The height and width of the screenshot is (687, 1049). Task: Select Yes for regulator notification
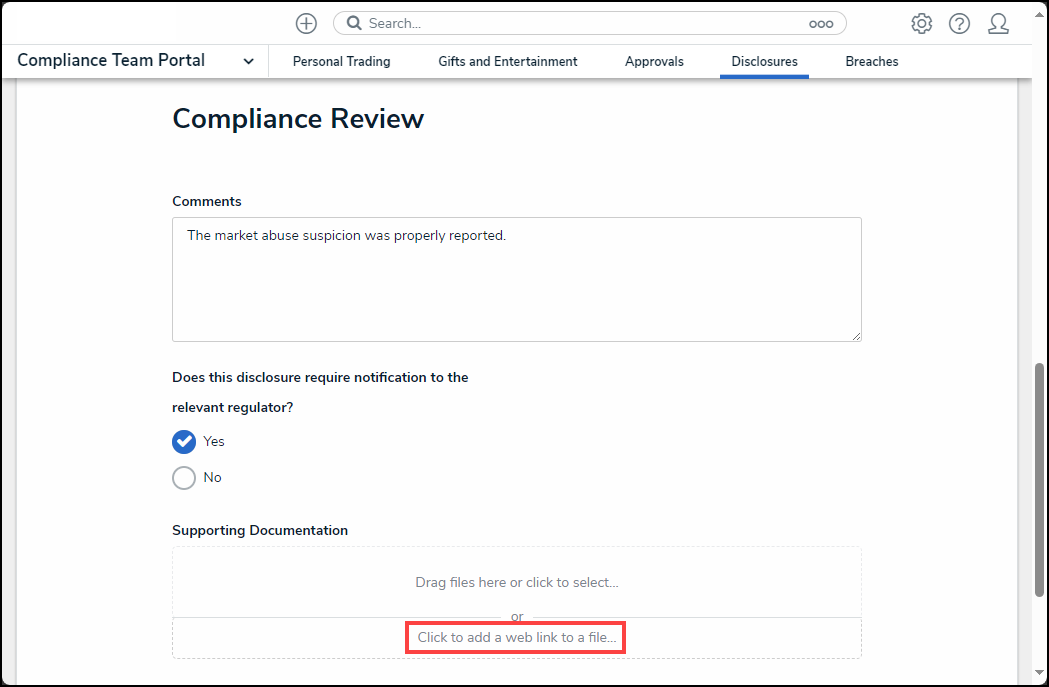pos(184,442)
